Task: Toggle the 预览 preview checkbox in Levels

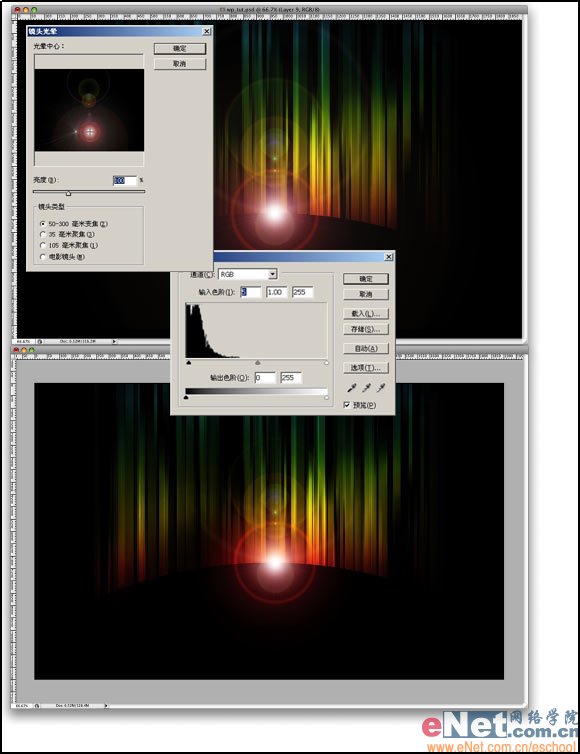Action: pos(347,405)
